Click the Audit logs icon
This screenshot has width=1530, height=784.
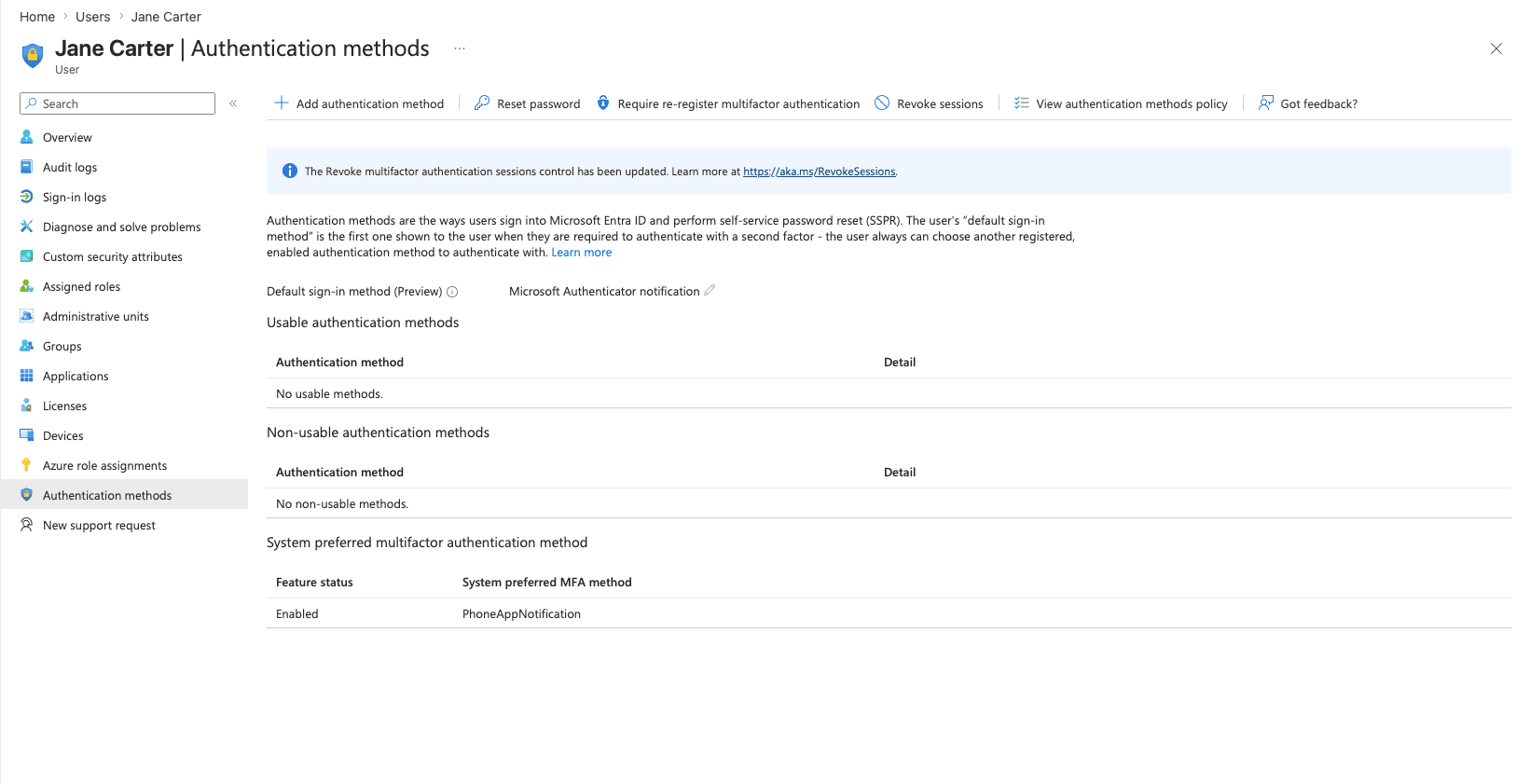27,167
